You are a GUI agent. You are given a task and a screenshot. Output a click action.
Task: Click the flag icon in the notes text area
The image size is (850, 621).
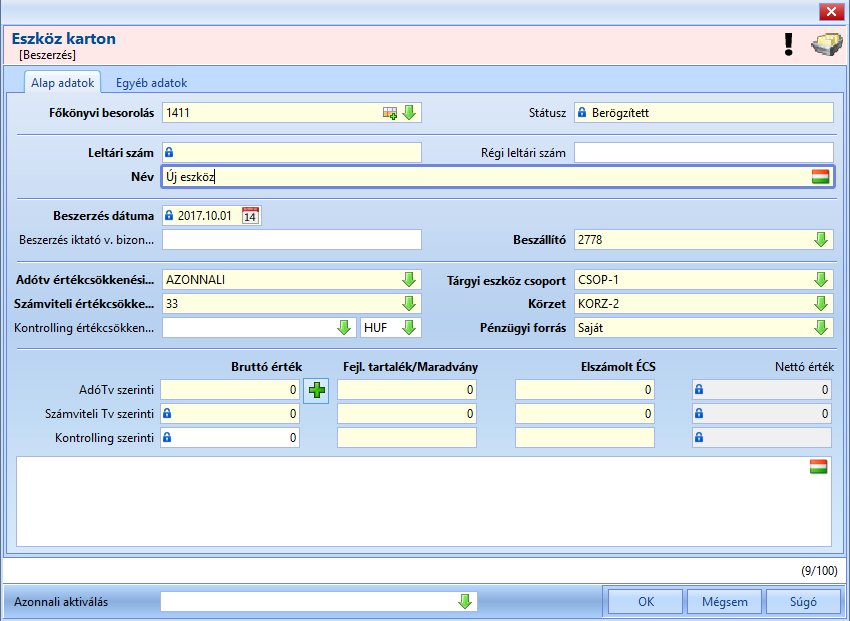[819, 467]
